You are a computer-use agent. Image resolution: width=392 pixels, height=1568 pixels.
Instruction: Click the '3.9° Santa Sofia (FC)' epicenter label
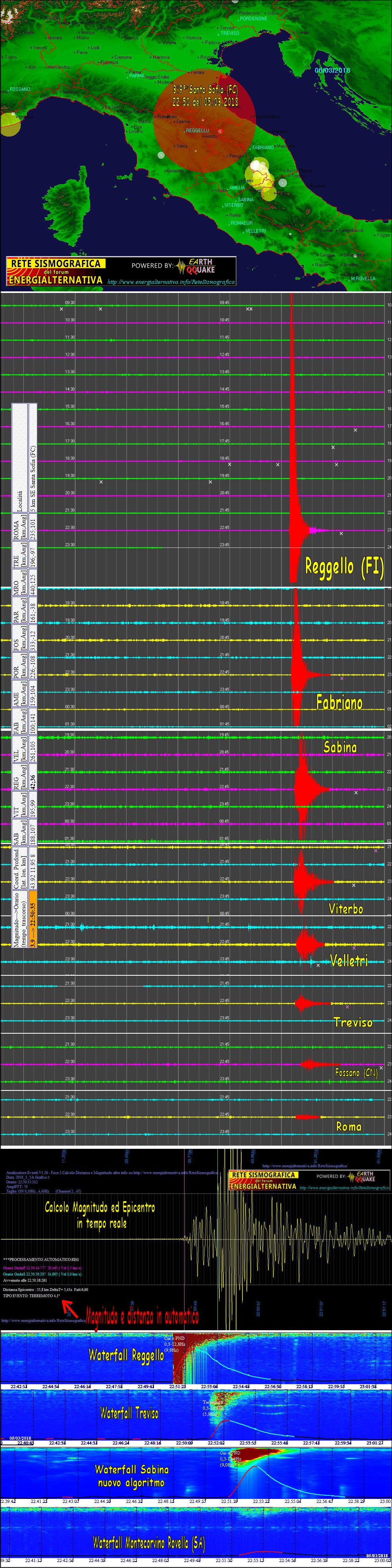point(205,90)
